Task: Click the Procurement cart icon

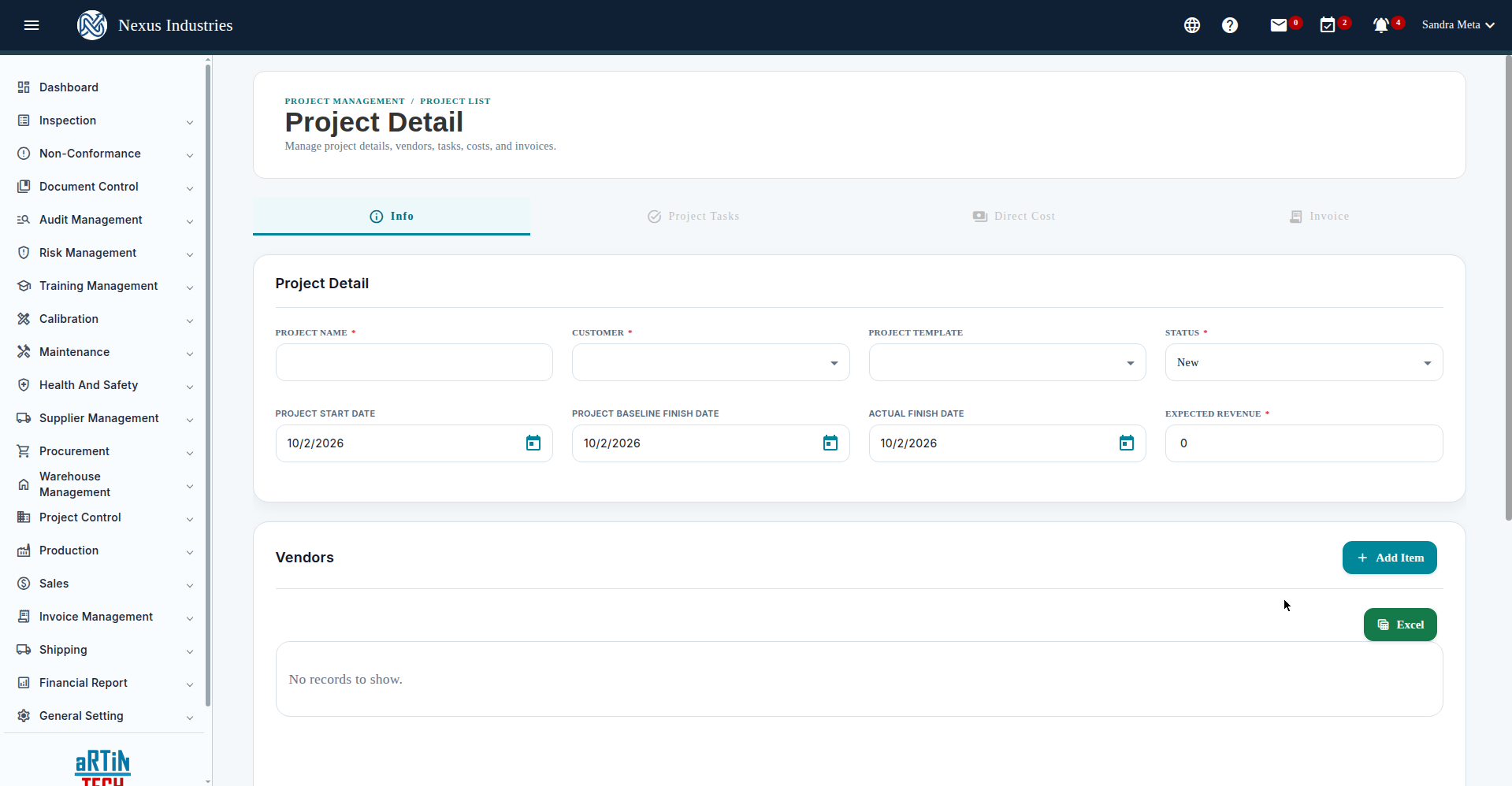Action: (24, 451)
